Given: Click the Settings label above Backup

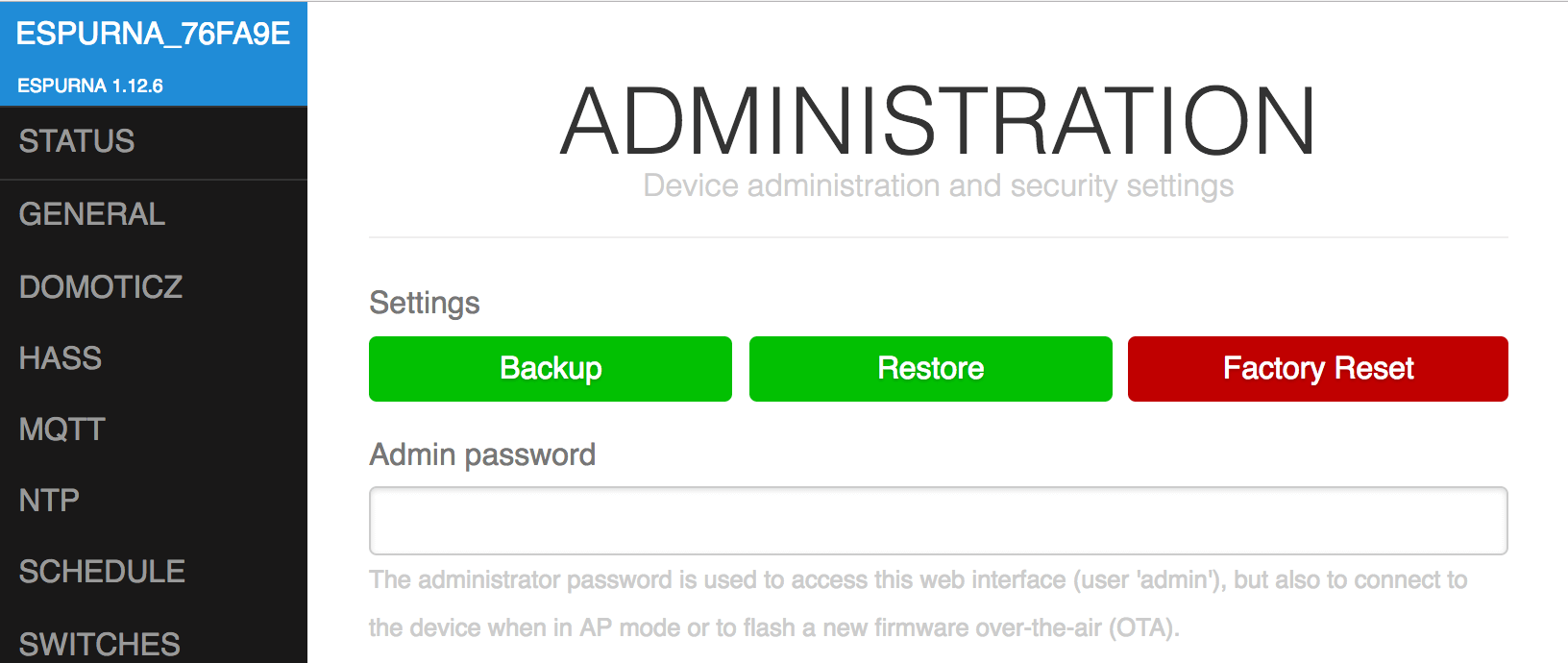Looking at the screenshot, I should [425, 303].
